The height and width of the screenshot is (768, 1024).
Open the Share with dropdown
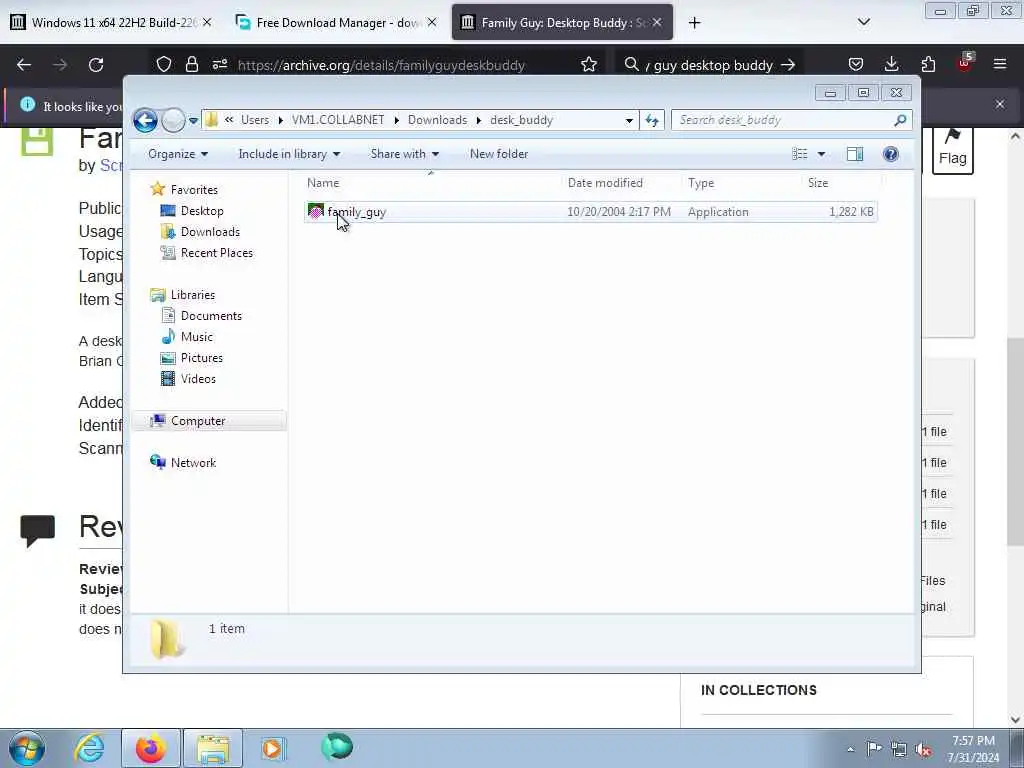pyautogui.click(x=404, y=154)
